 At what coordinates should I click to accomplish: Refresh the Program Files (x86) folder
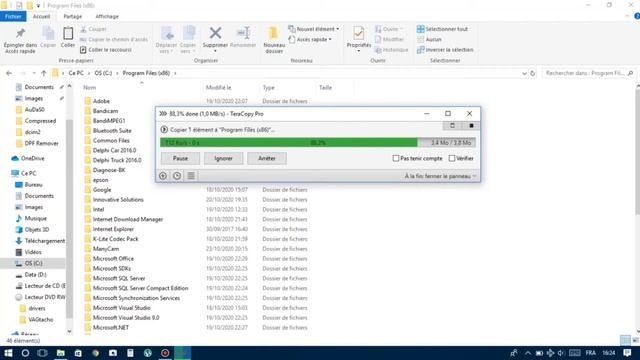[533, 73]
